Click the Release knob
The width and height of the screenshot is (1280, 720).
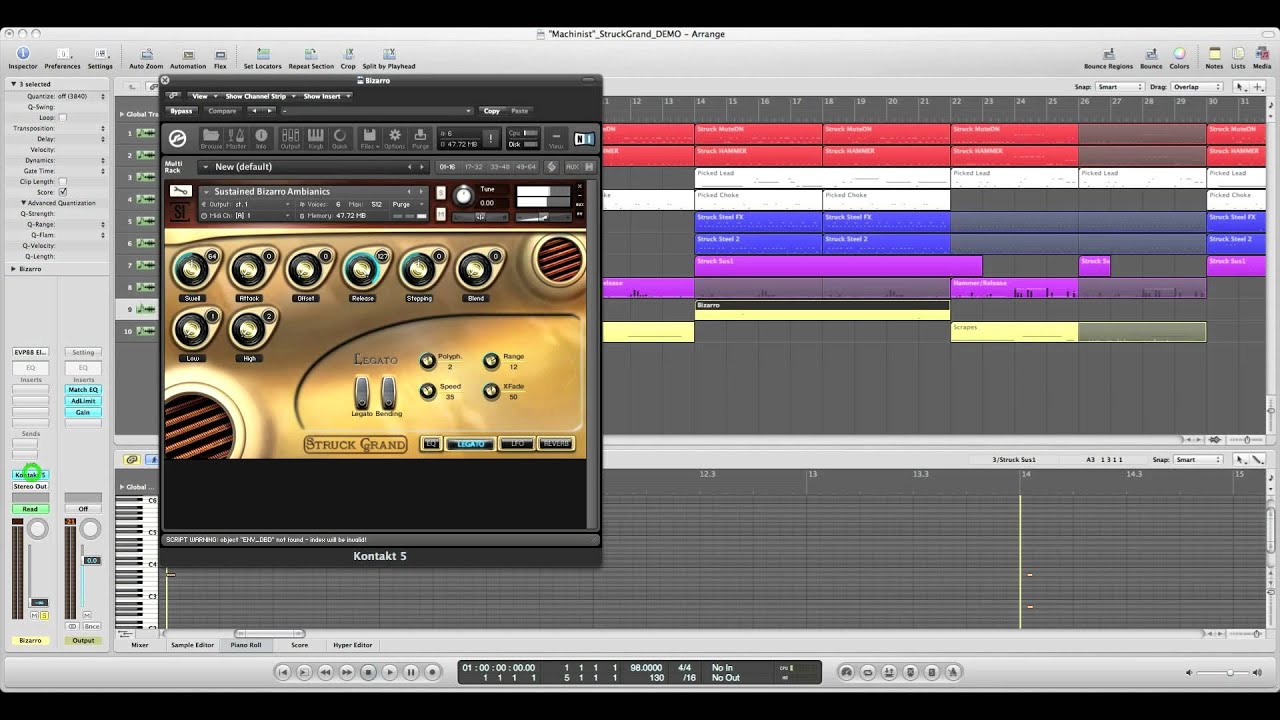(x=362, y=269)
